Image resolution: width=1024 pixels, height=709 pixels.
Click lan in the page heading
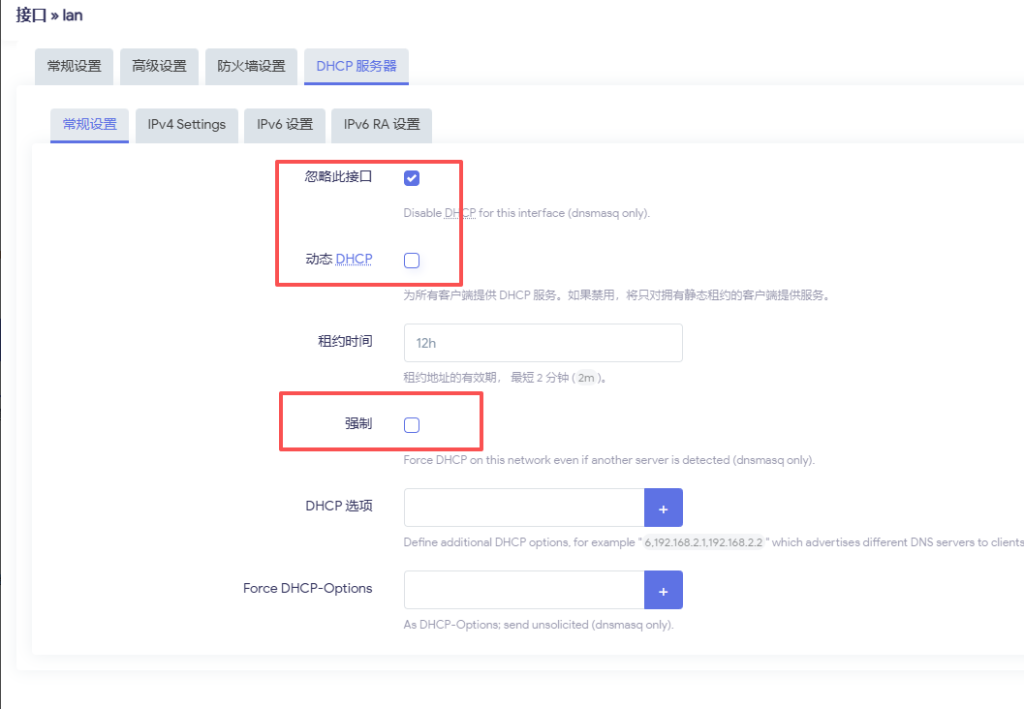(71, 15)
